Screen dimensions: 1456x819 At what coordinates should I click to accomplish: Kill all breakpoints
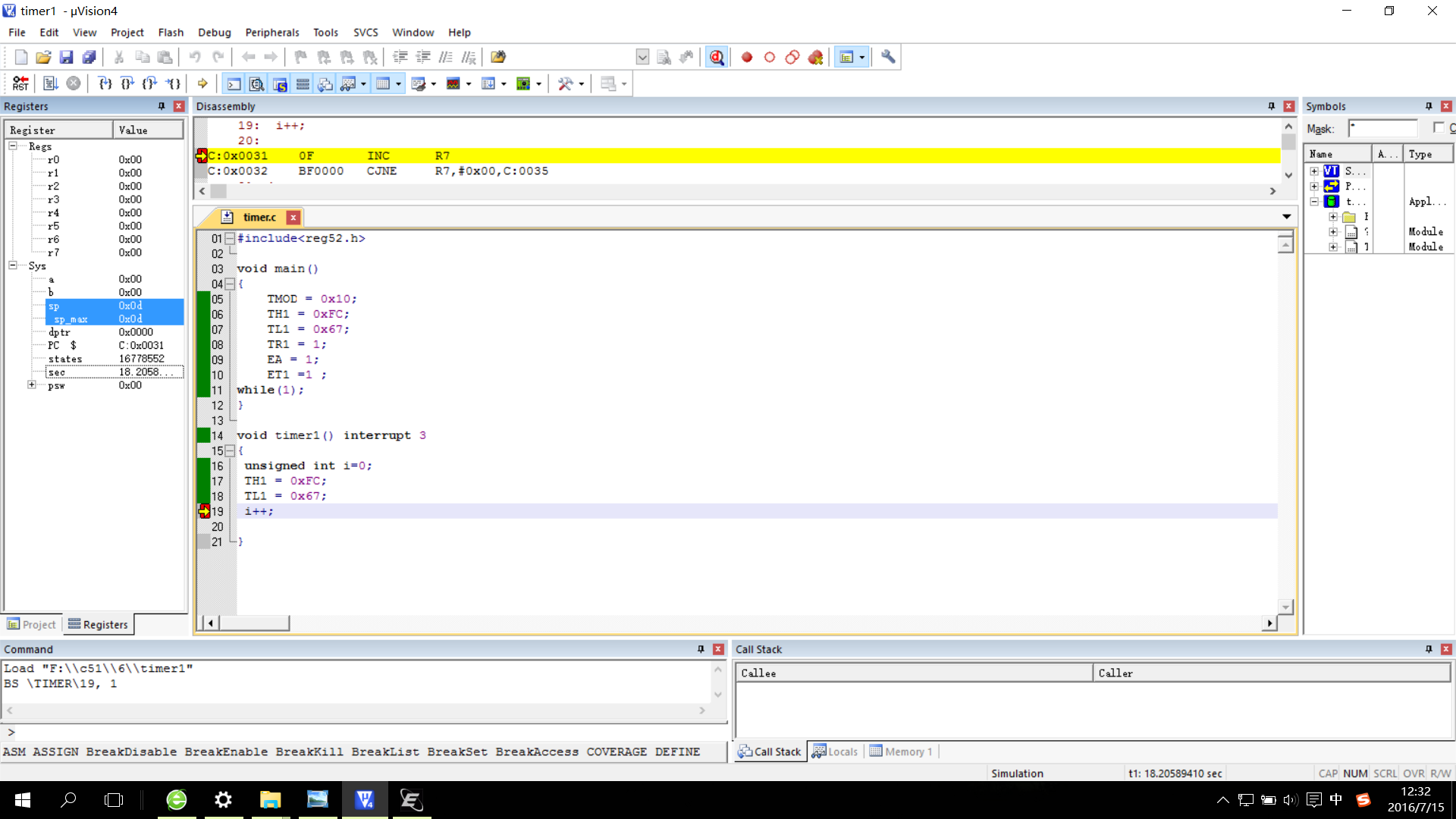[x=816, y=57]
